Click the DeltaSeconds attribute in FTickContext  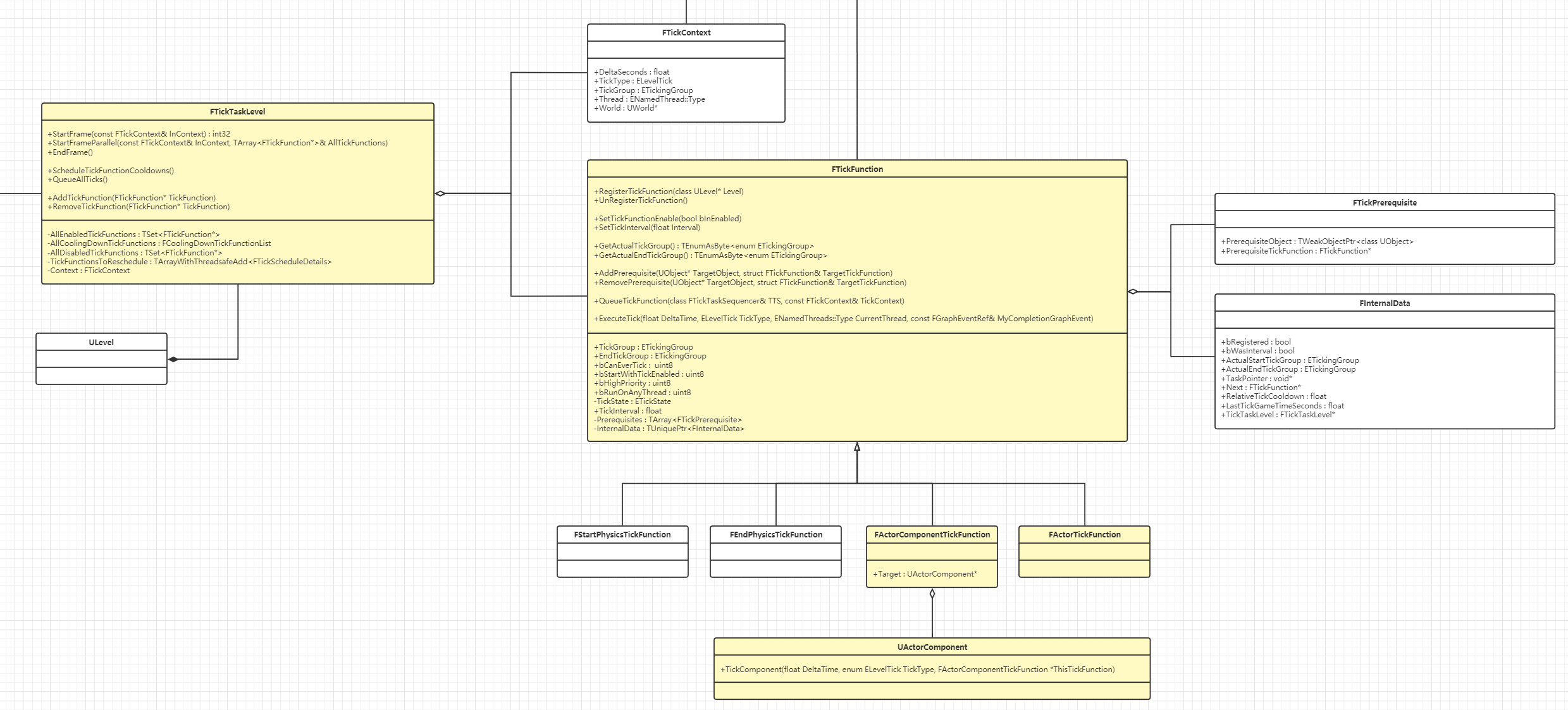(631, 71)
